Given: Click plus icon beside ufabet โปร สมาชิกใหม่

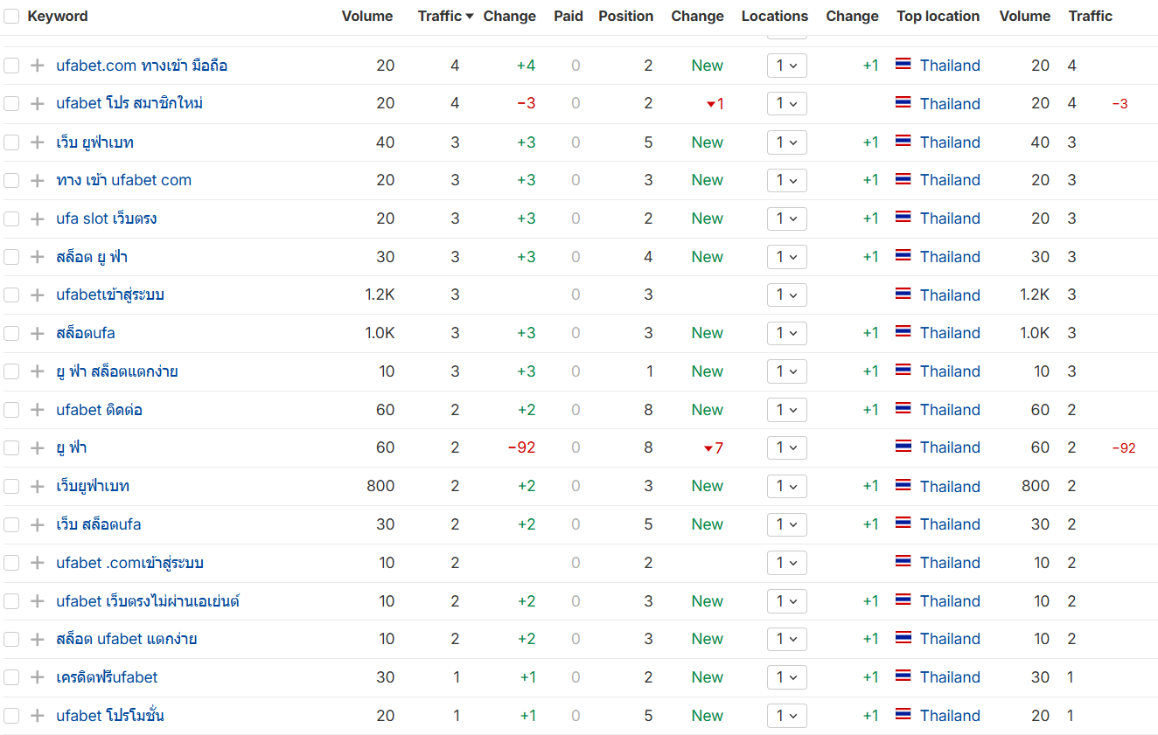Looking at the screenshot, I should tap(37, 103).
